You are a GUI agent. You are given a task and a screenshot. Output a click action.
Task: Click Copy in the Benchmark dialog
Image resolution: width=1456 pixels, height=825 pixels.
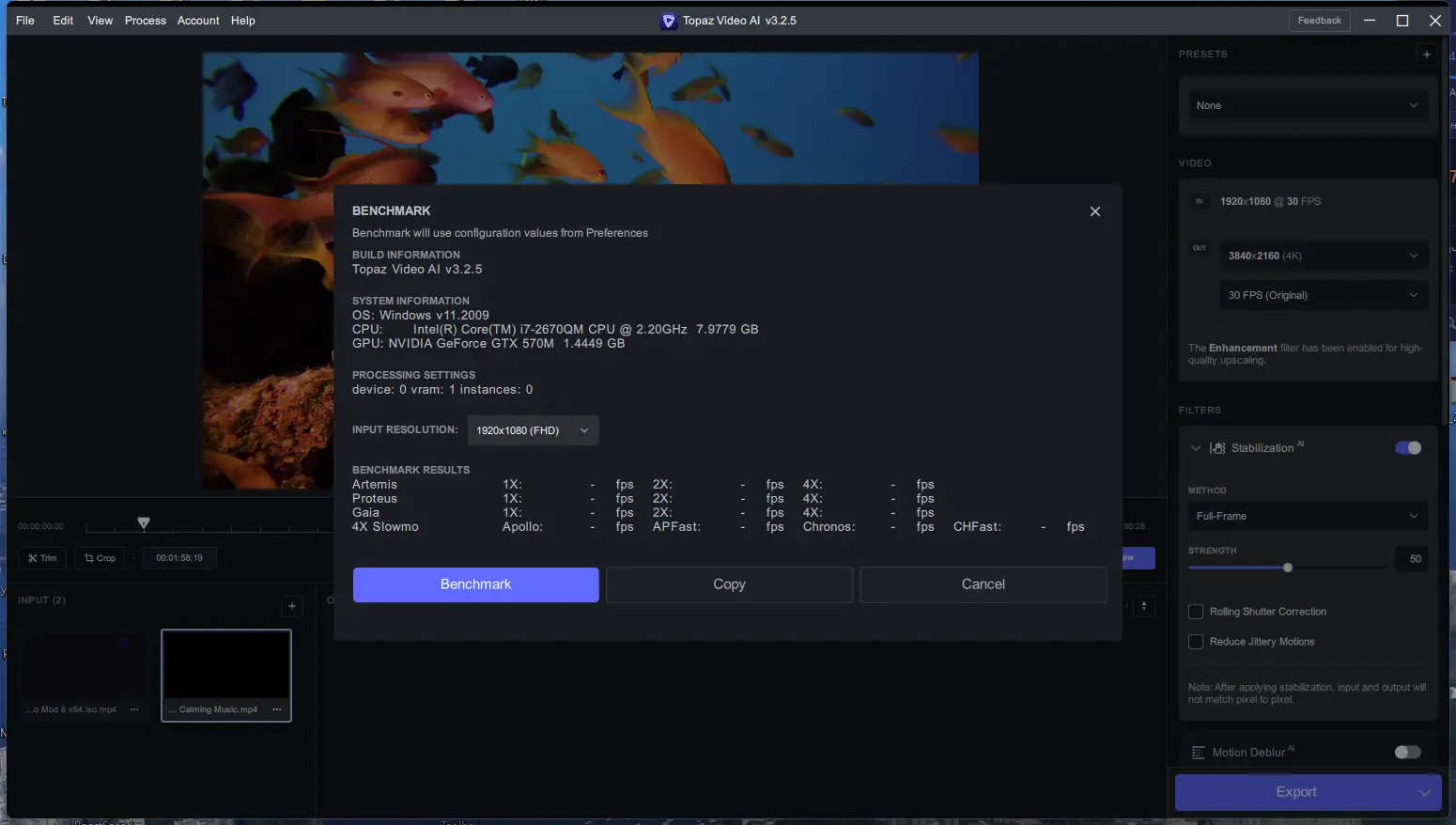[730, 584]
